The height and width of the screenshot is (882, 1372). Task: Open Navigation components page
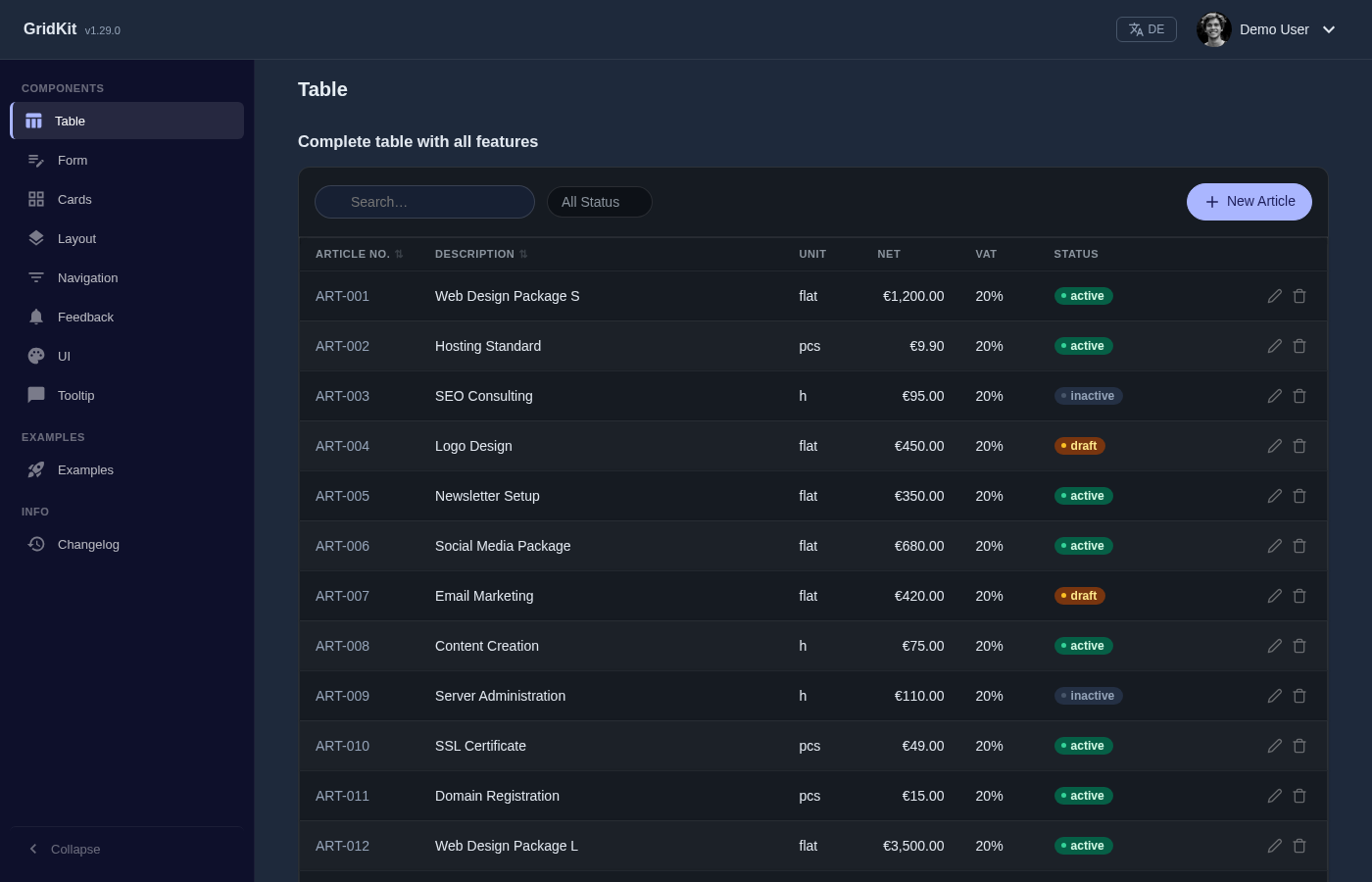(127, 277)
